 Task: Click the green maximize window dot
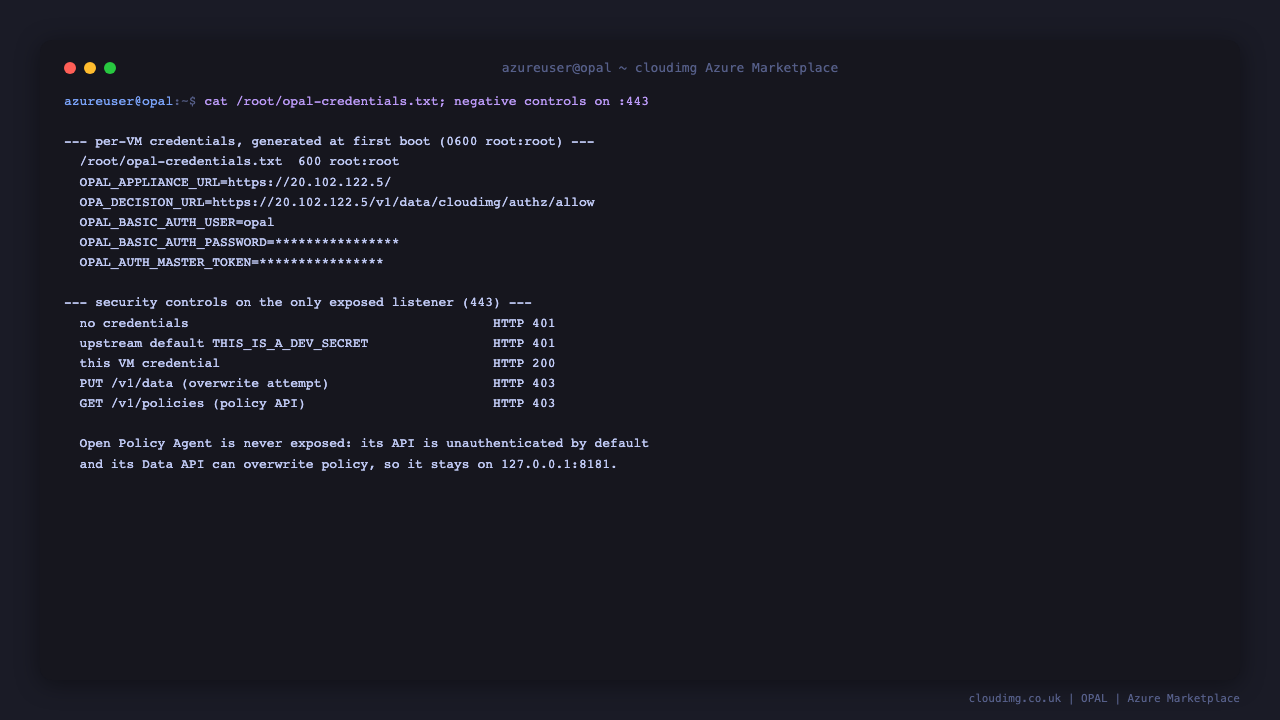(x=110, y=68)
